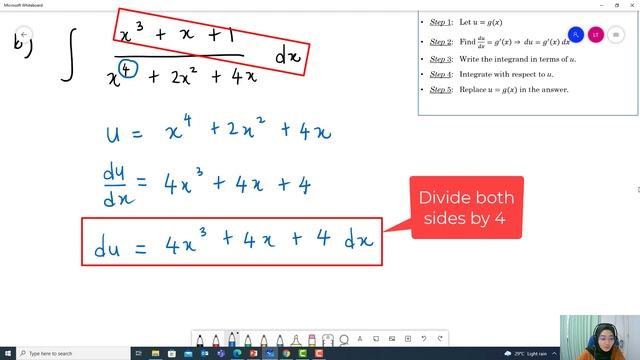Select the black pen in whiteboard toolbar
The width and height of the screenshot is (640, 360).
pos(200,340)
